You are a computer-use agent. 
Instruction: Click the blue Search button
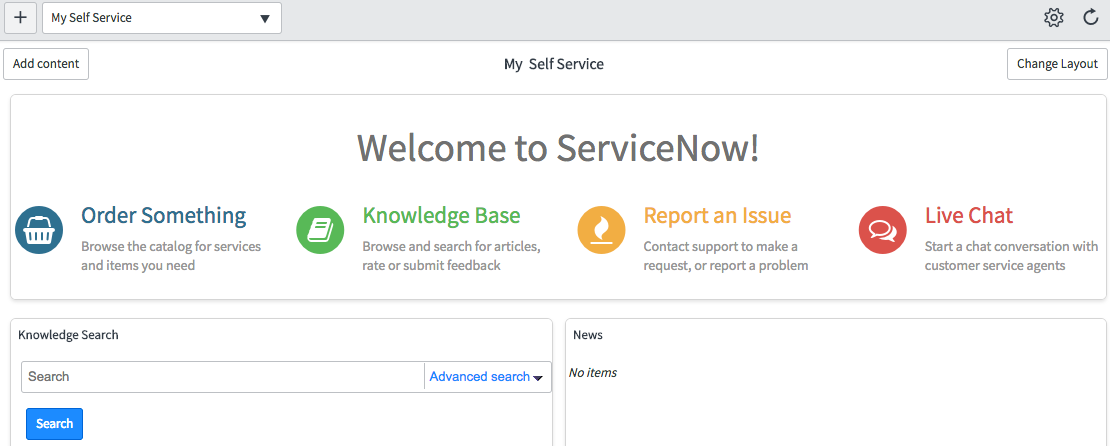(54, 424)
